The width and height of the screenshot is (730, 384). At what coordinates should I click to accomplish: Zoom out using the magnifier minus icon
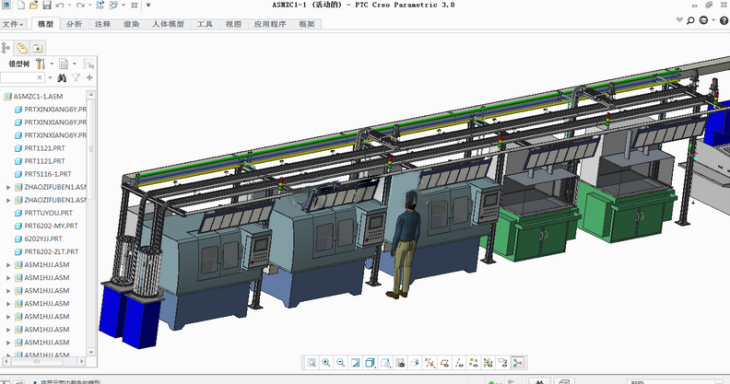coord(341,363)
